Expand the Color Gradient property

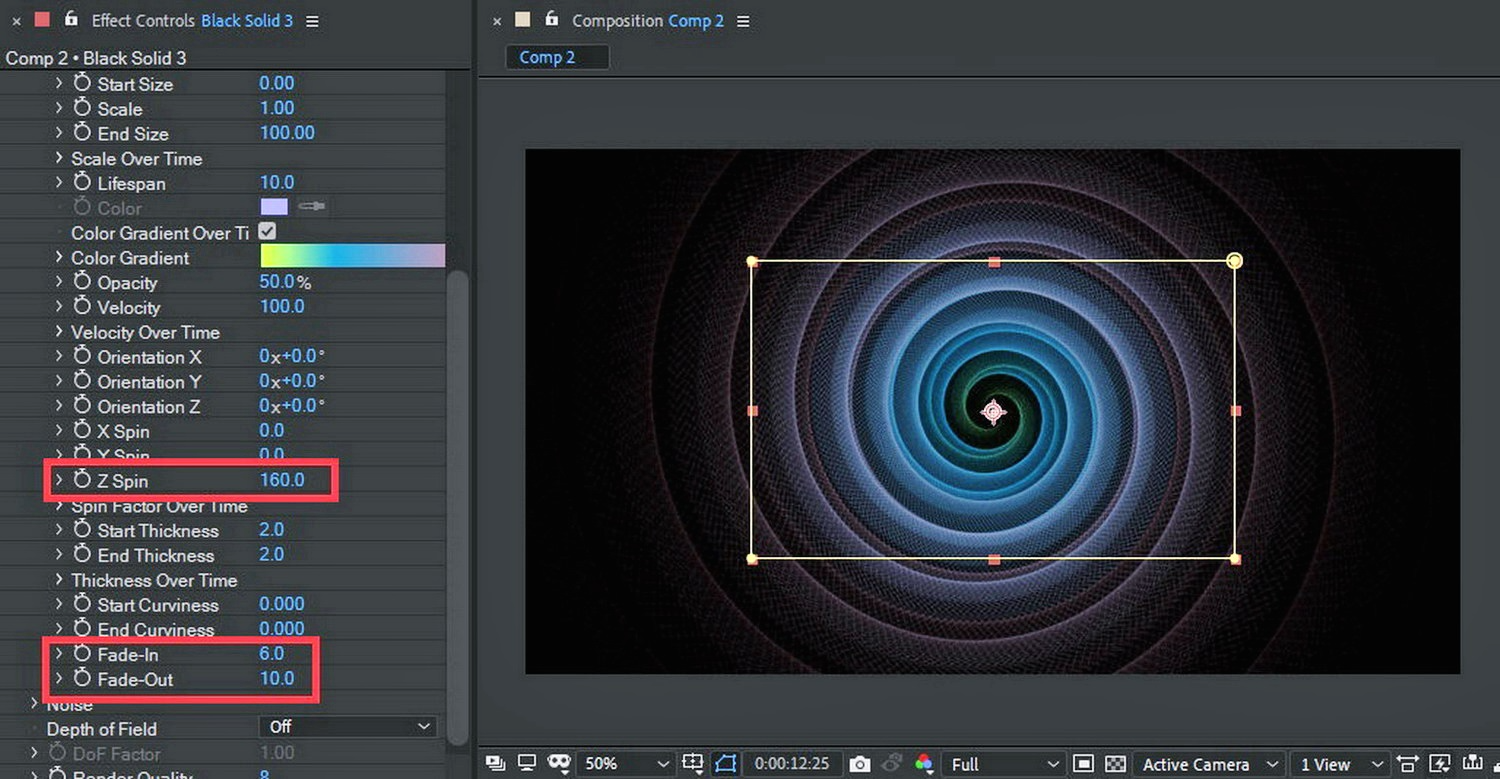tap(59, 257)
